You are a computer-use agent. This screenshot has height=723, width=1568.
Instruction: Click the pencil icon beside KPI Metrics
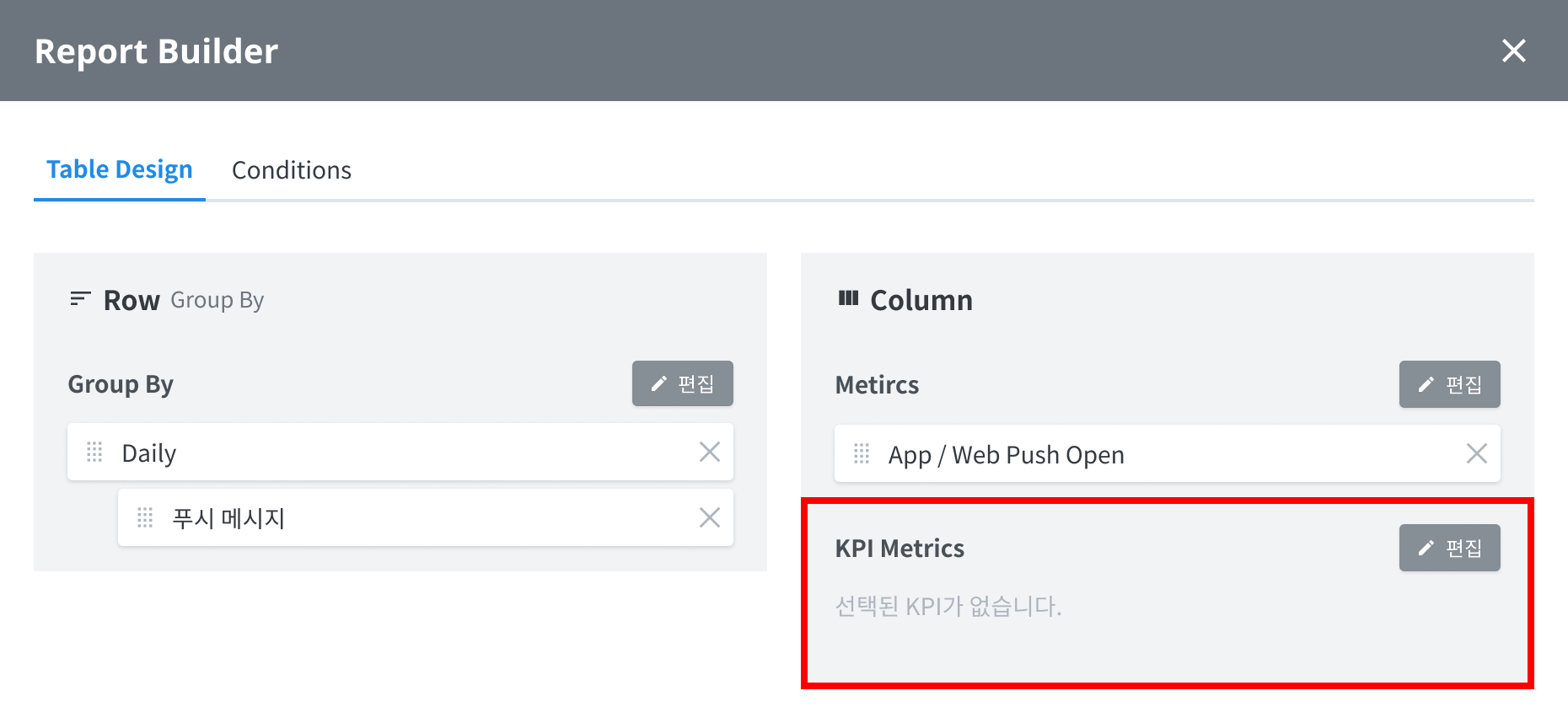point(1426,549)
